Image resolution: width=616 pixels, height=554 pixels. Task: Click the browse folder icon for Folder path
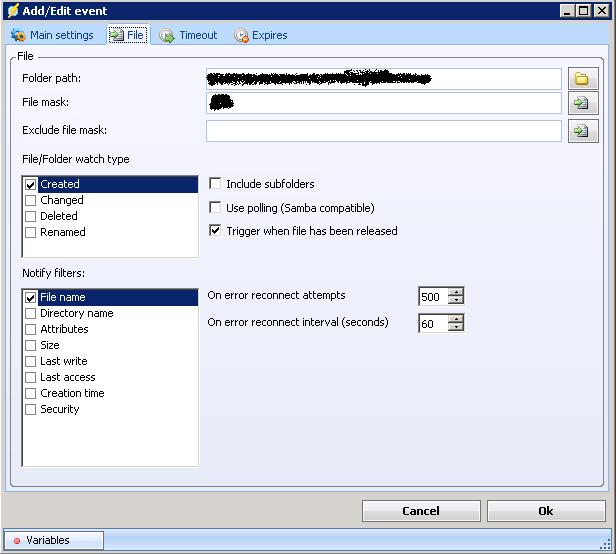(x=582, y=79)
